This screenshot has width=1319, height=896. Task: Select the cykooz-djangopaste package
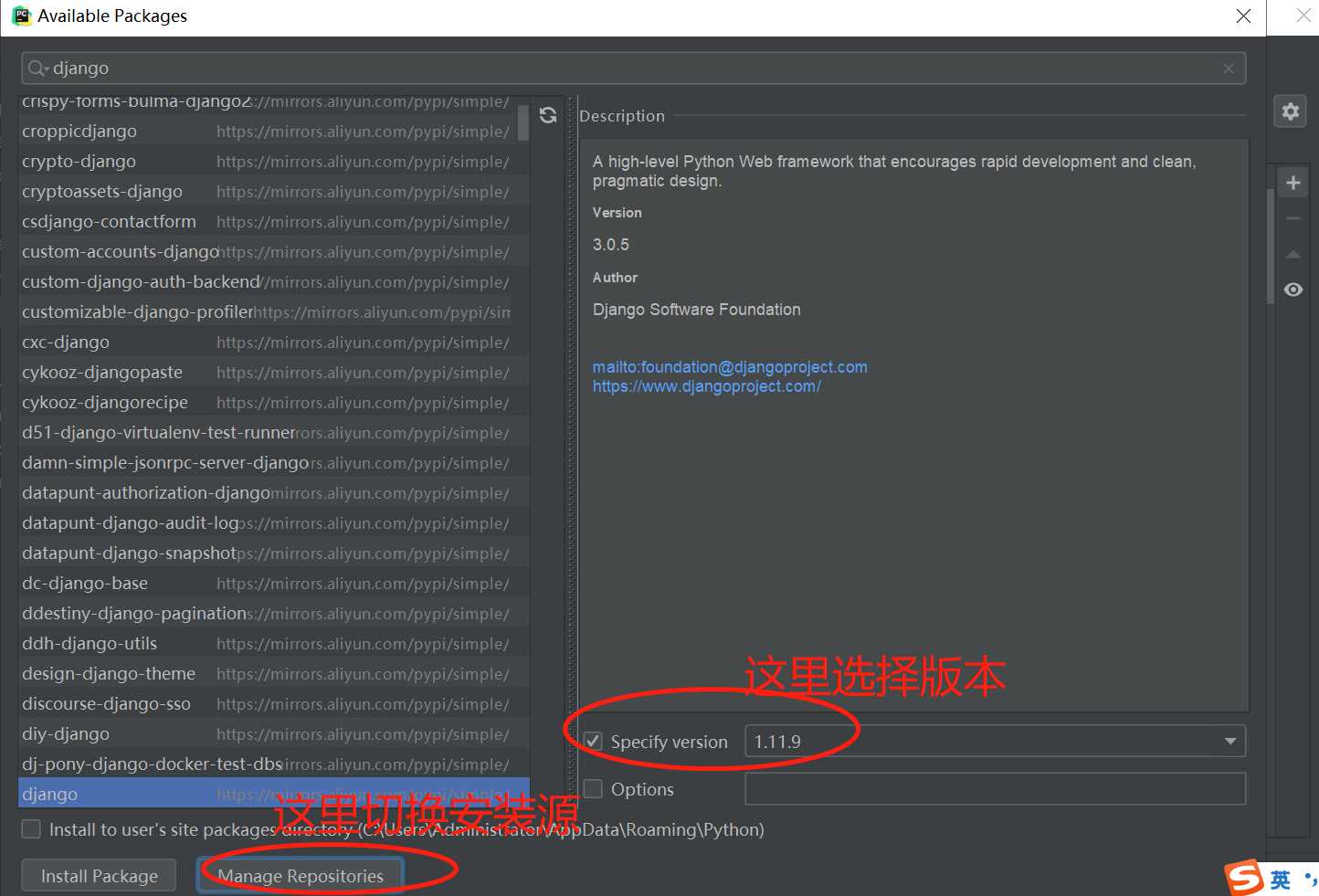pyautogui.click(x=274, y=372)
